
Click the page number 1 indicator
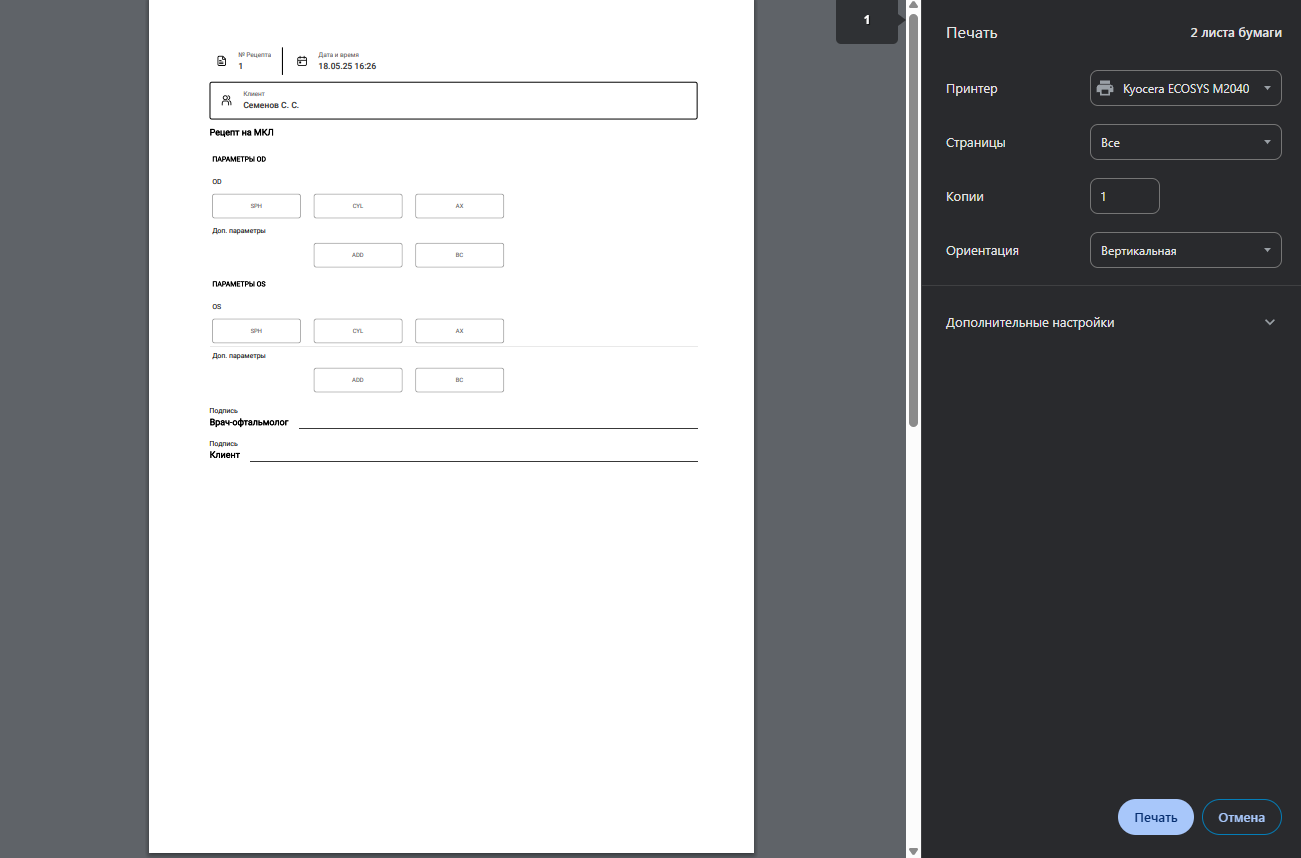866,20
